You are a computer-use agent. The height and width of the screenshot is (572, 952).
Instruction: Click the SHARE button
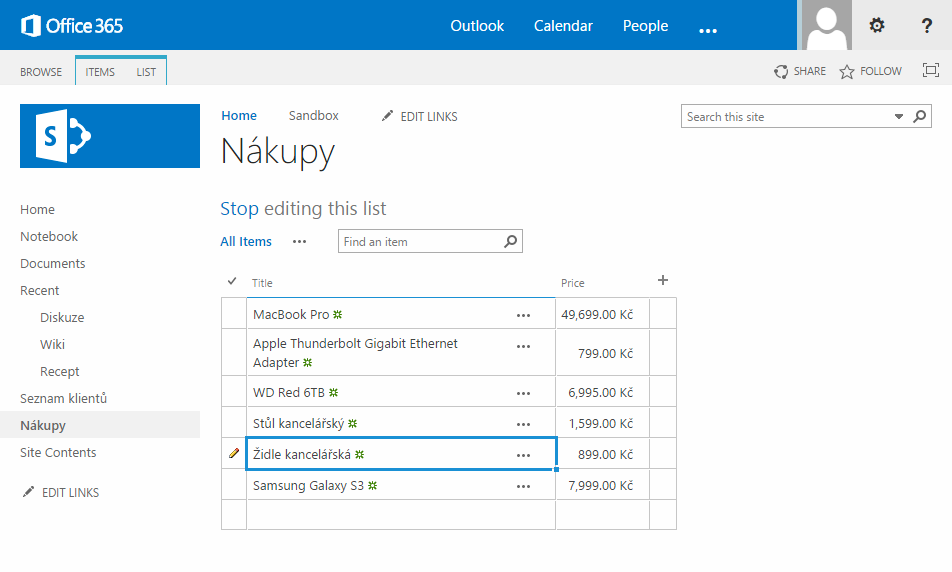coord(800,71)
